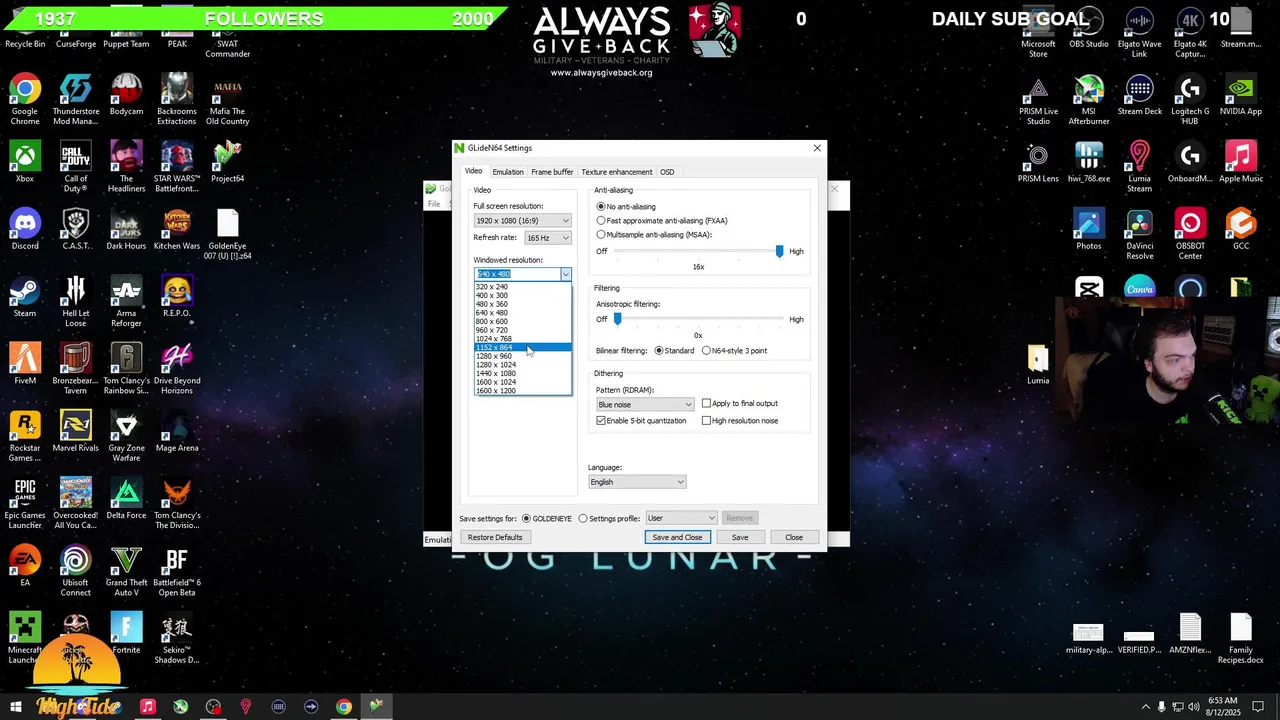
Task: Select the Xbox desktop icon
Action: [25, 162]
